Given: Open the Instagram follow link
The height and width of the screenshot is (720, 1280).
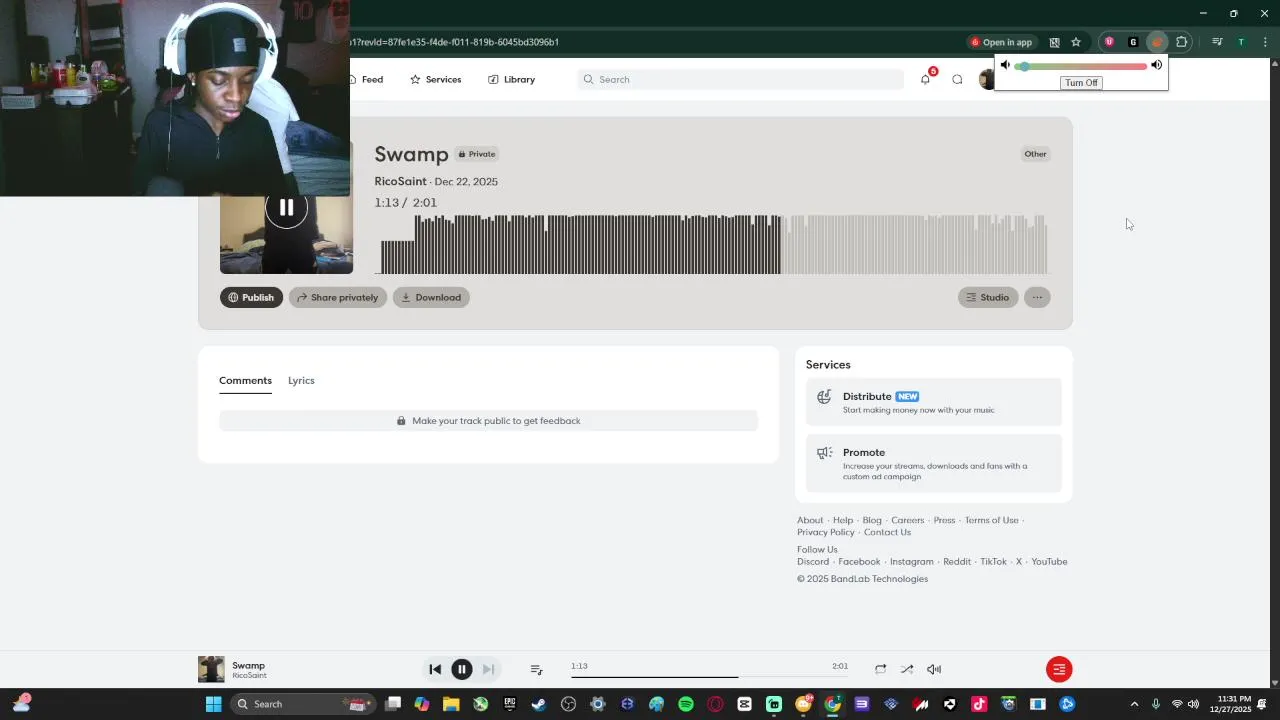Looking at the screenshot, I should click(912, 561).
